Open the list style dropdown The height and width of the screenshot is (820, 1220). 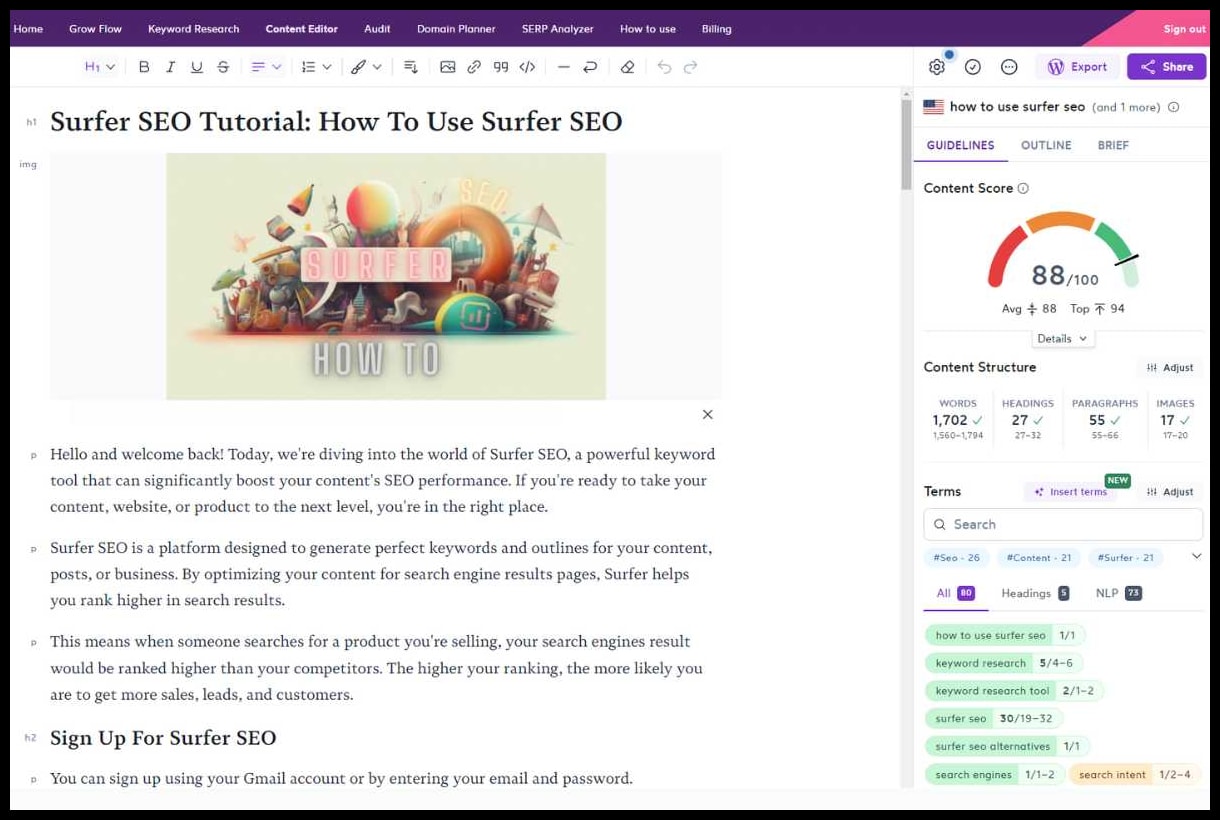(316, 67)
